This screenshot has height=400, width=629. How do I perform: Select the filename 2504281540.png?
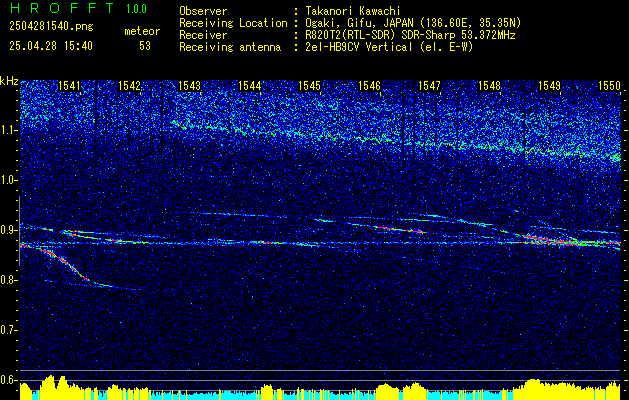click(x=51, y=27)
